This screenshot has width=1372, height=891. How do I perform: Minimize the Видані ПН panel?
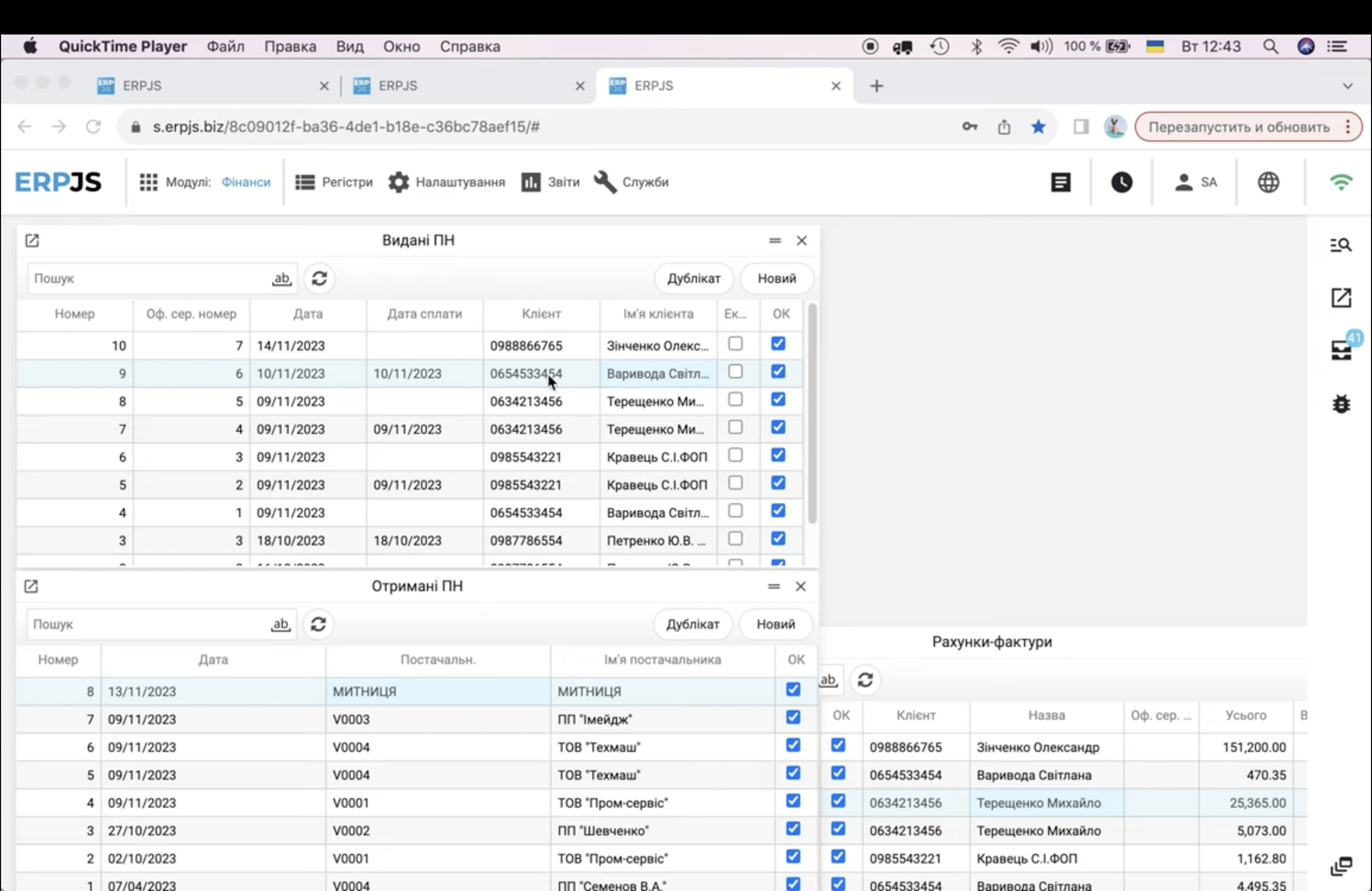click(x=775, y=241)
